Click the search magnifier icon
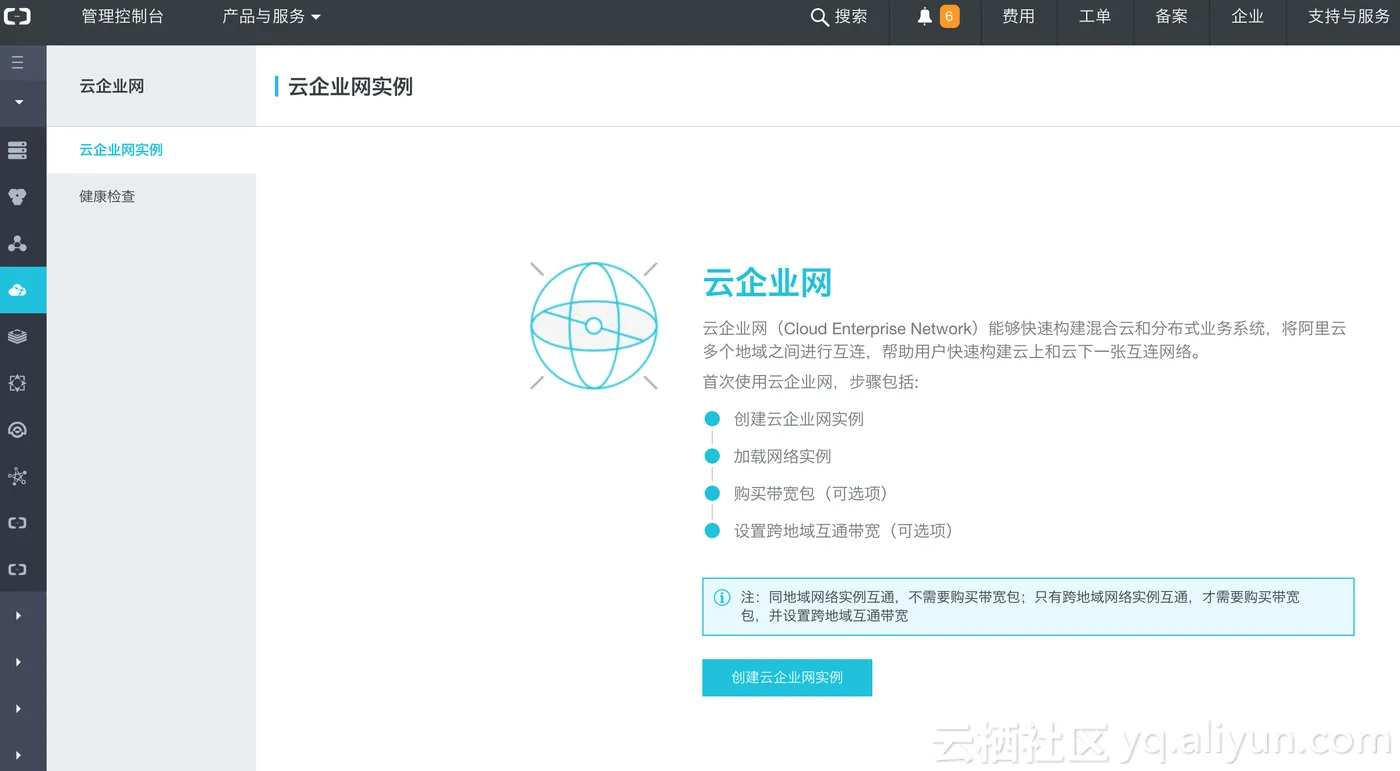This screenshot has height=771, width=1400. tap(819, 17)
